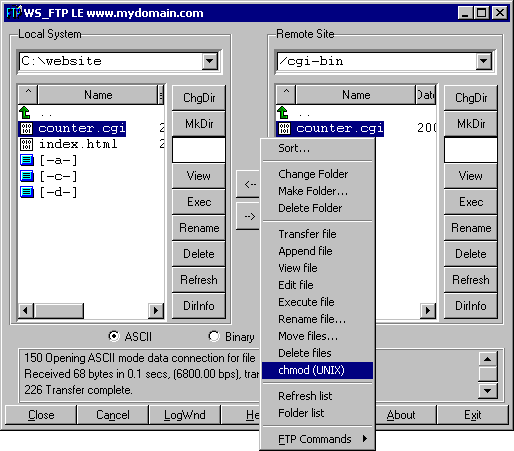Screen dimensions: 514x451
Task: Select the index.html file icon
Action: 26,144
